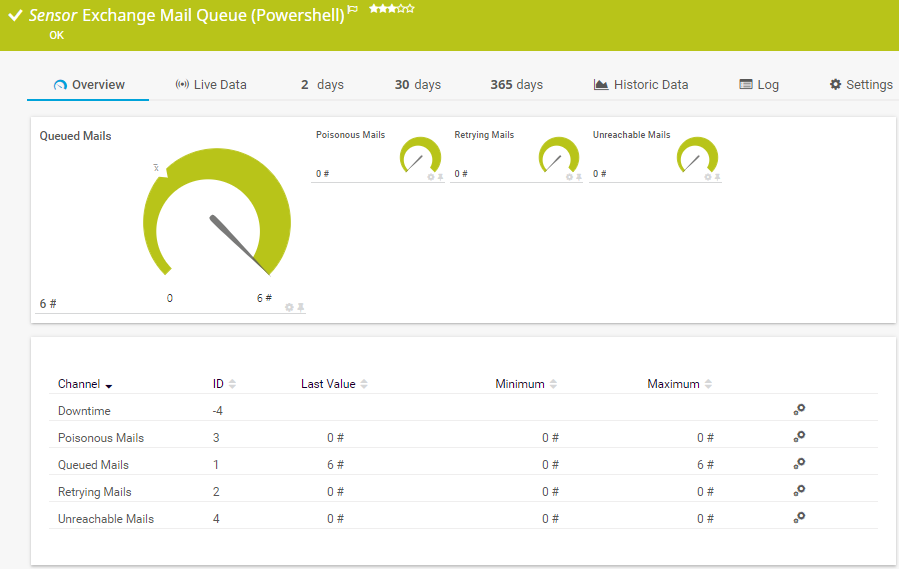Open the Historic Data tab
This screenshot has width=899, height=569.
point(640,85)
